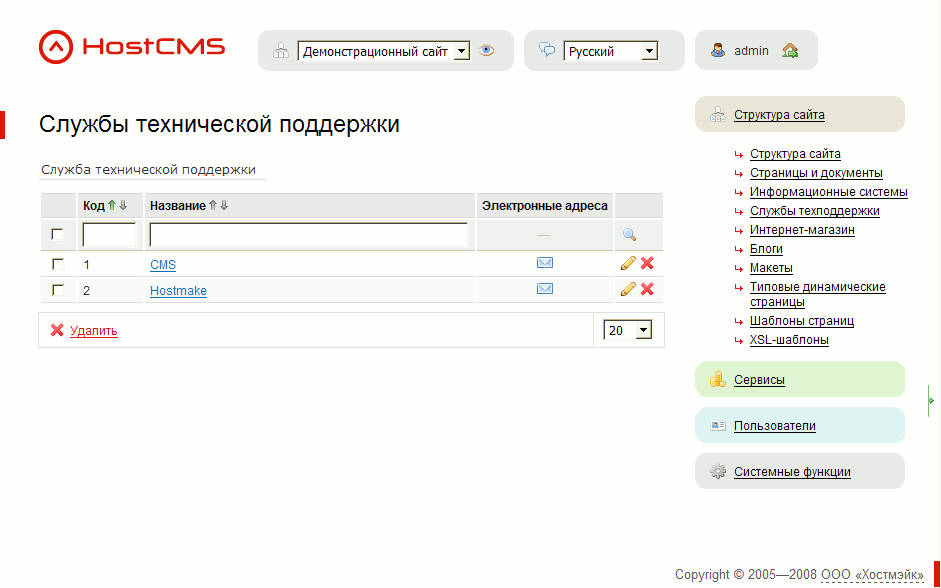Click the eye icon to view site
The width and height of the screenshot is (941, 588).
pyautogui.click(x=487, y=50)
